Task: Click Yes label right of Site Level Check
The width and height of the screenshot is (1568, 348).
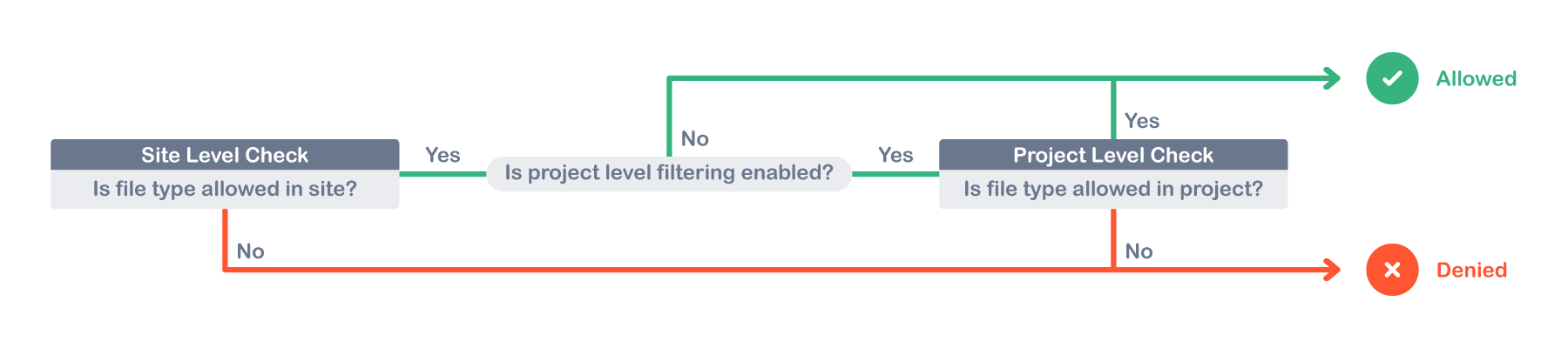Action: click(x=443, y=155)
